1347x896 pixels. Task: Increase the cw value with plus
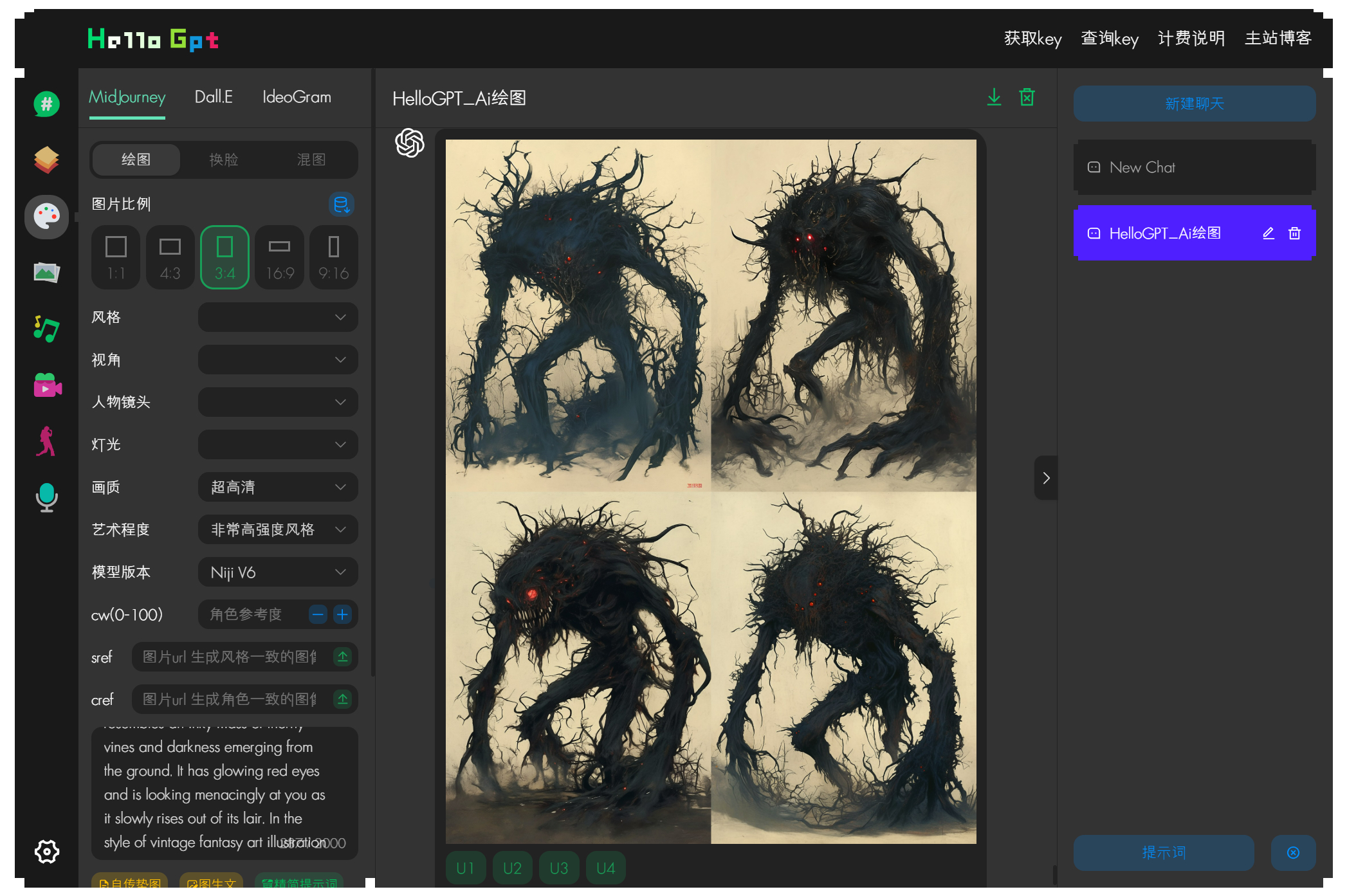[342, 614]
